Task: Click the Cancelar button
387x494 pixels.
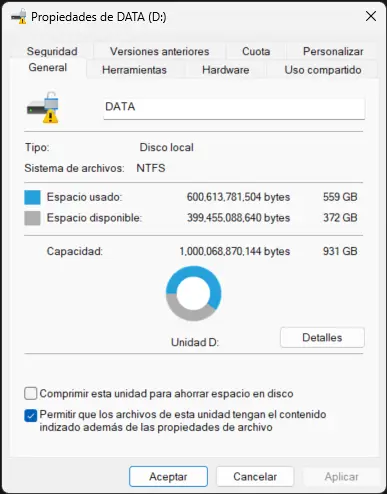Action: (255, 477)
